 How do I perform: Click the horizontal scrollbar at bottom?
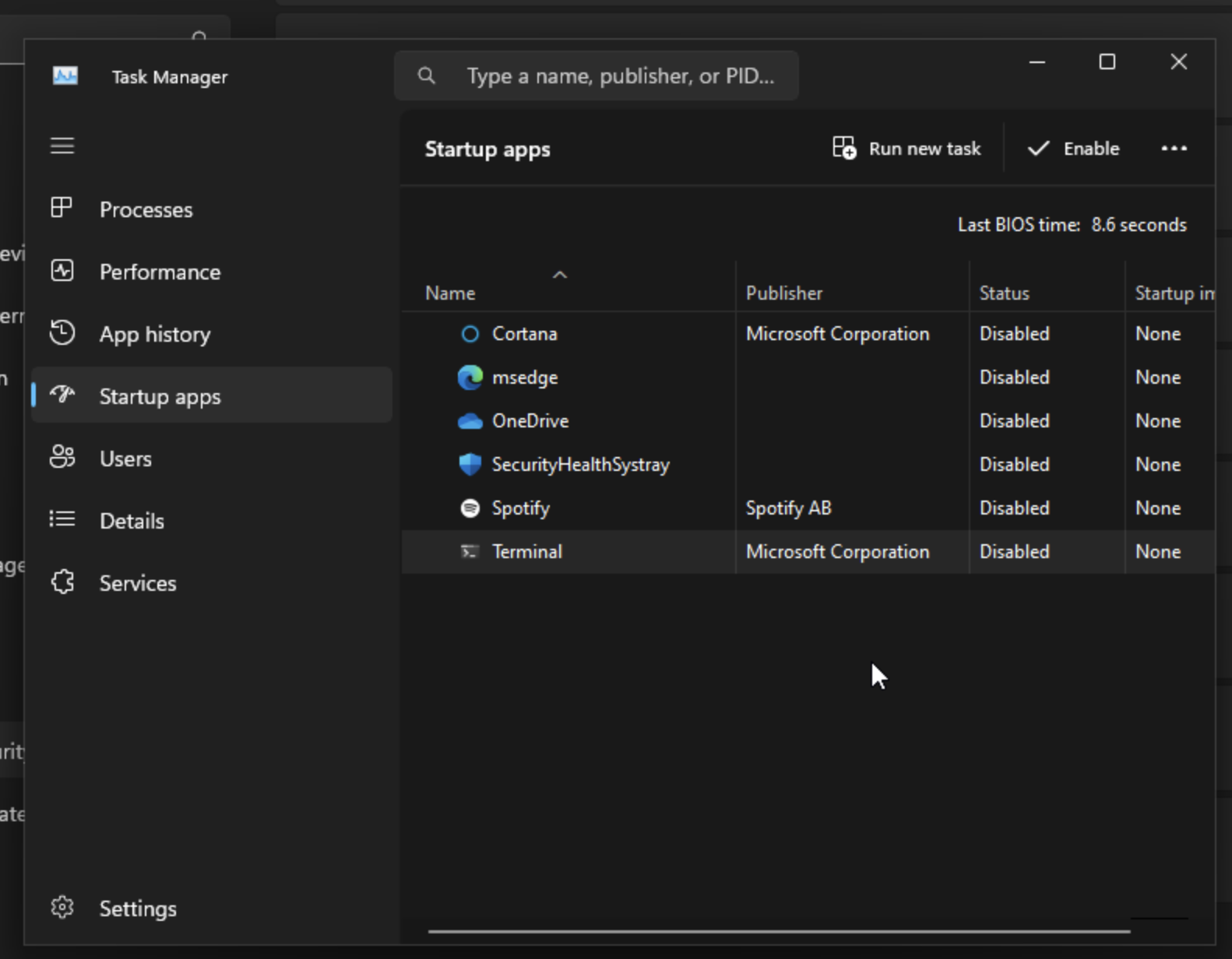tap(779, 930)
